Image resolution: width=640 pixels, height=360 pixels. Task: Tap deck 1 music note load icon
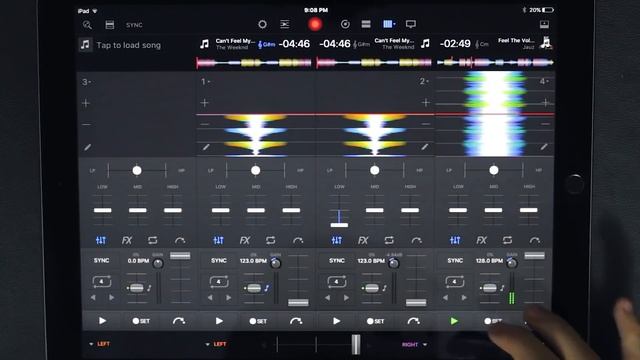pos(204,44)
